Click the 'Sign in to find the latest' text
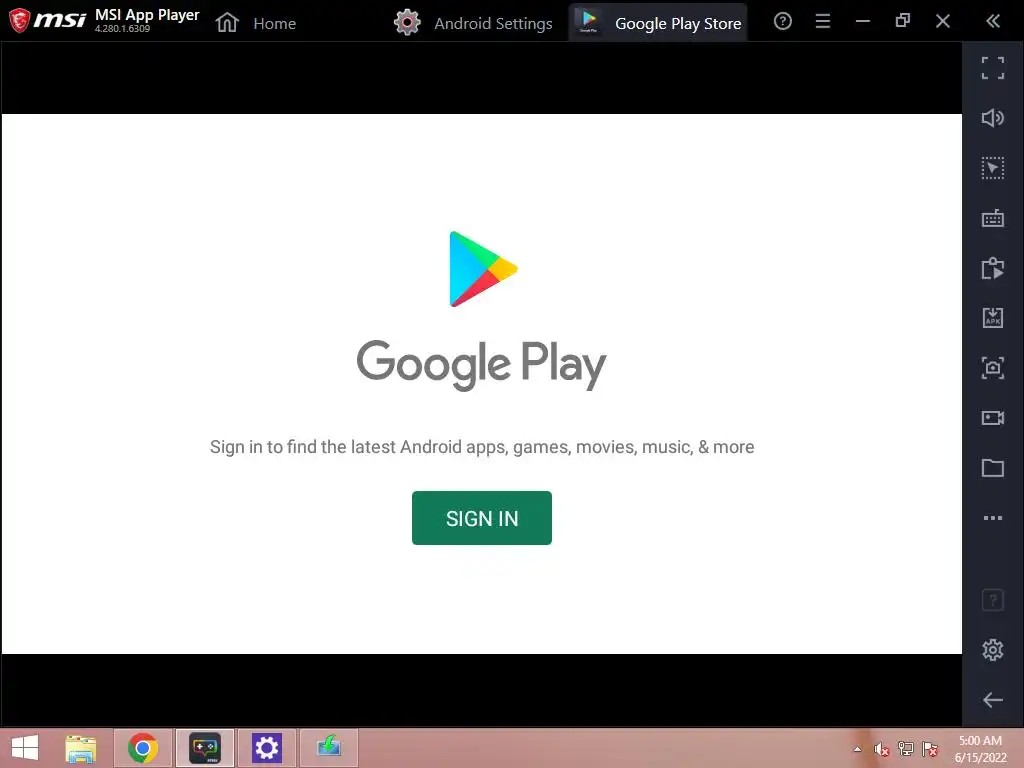The width and height of the screenshot is (1024, 768). click(481, 447)
